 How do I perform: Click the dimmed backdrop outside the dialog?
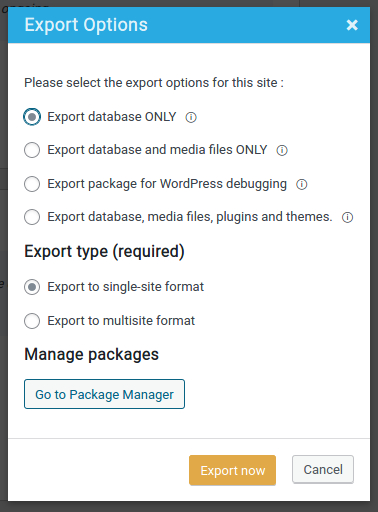point(3,233)
